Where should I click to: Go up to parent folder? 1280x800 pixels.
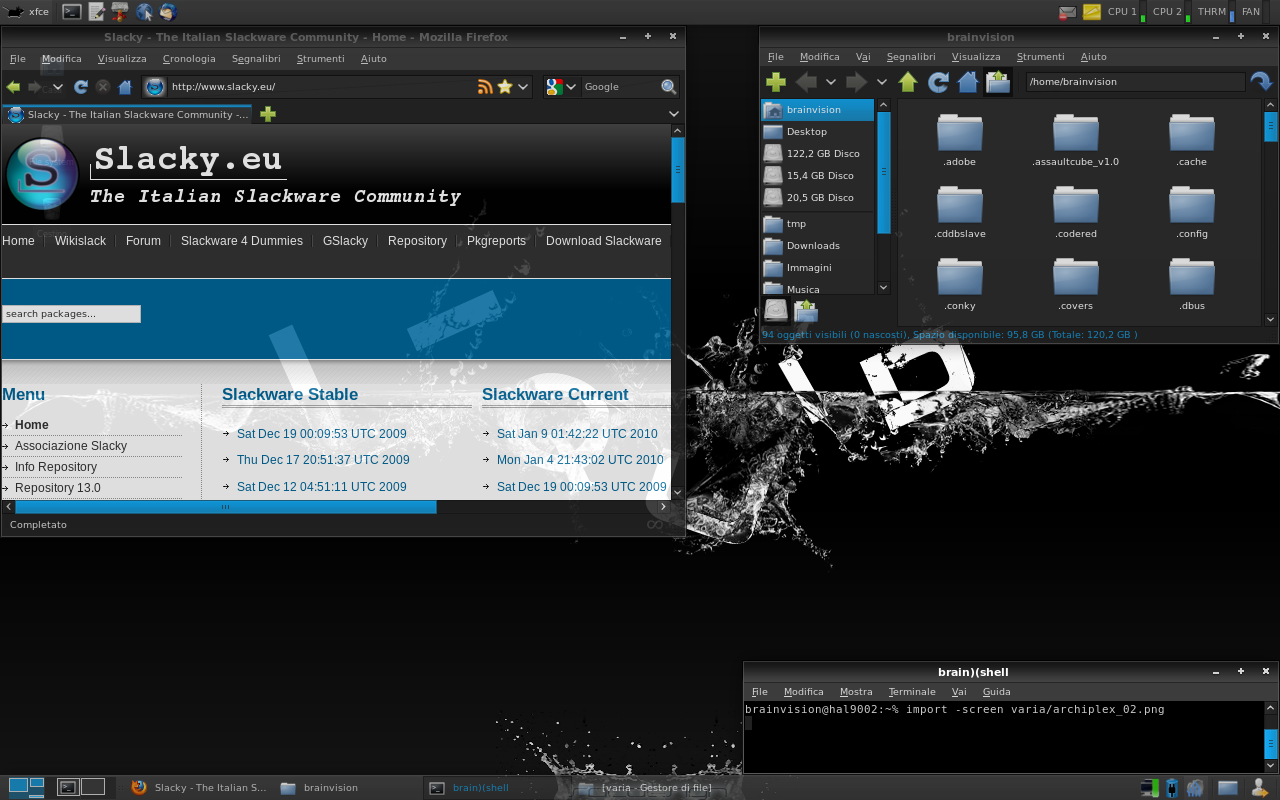pyautogui.click(x=908, y=82)
